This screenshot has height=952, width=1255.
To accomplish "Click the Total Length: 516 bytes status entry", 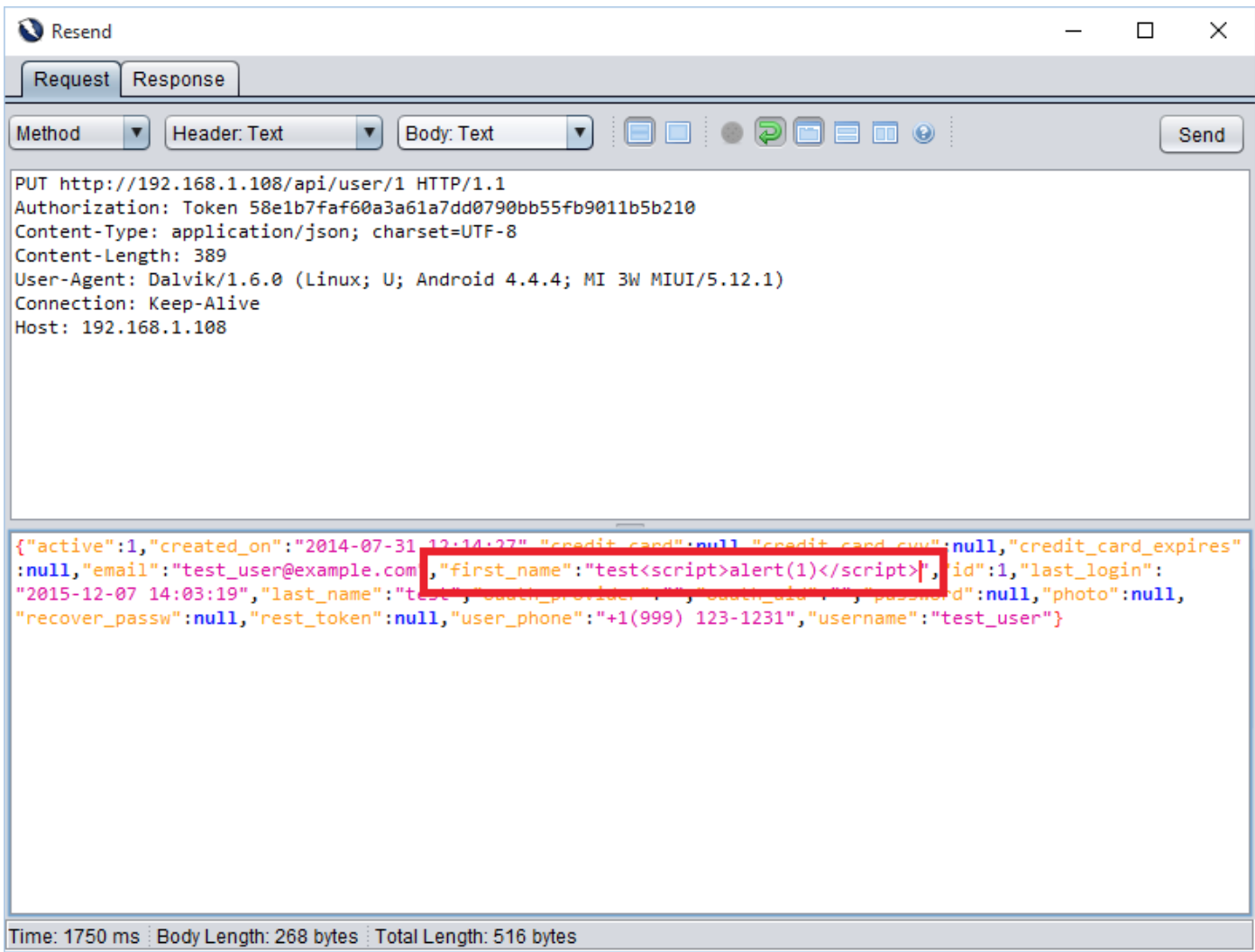I will [475, 937].
